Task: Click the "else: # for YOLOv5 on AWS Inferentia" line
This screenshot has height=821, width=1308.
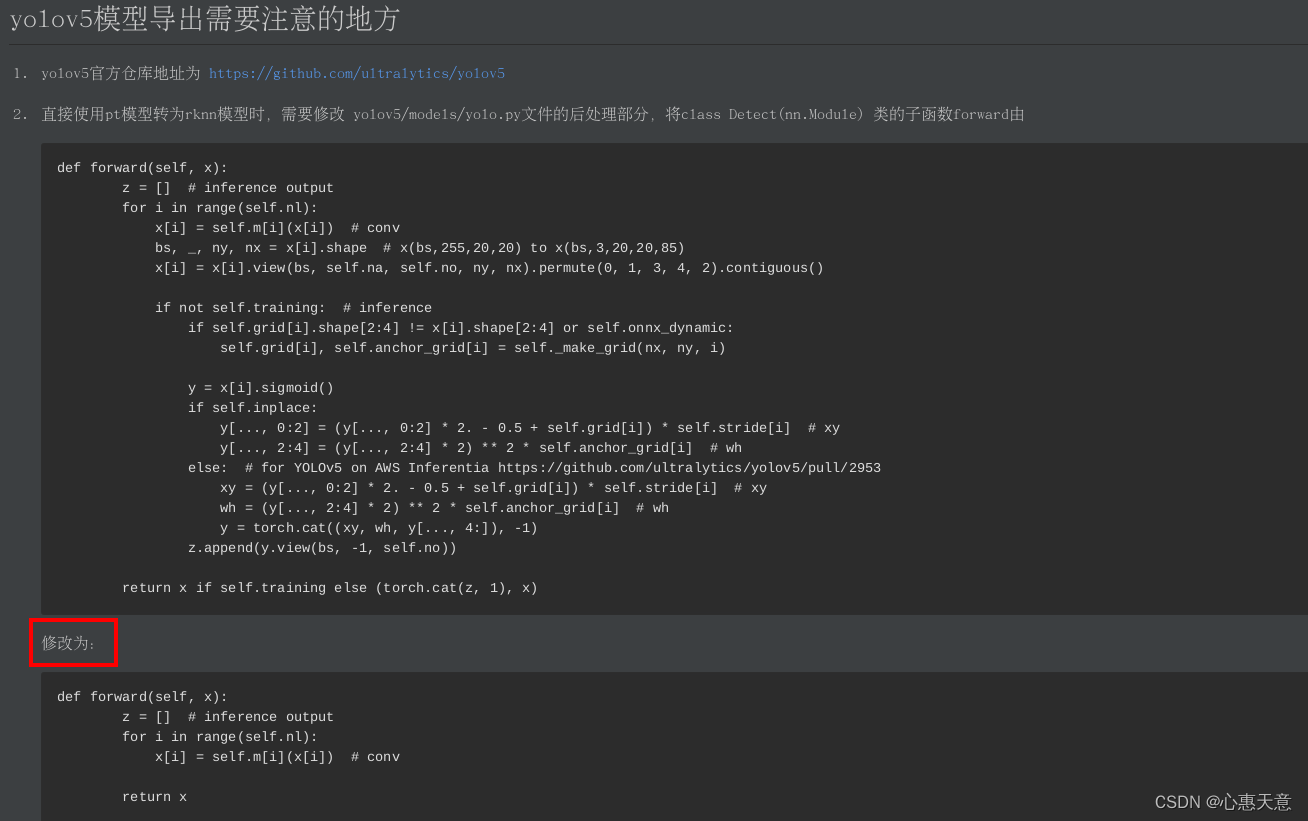Action: click(534, 468)
